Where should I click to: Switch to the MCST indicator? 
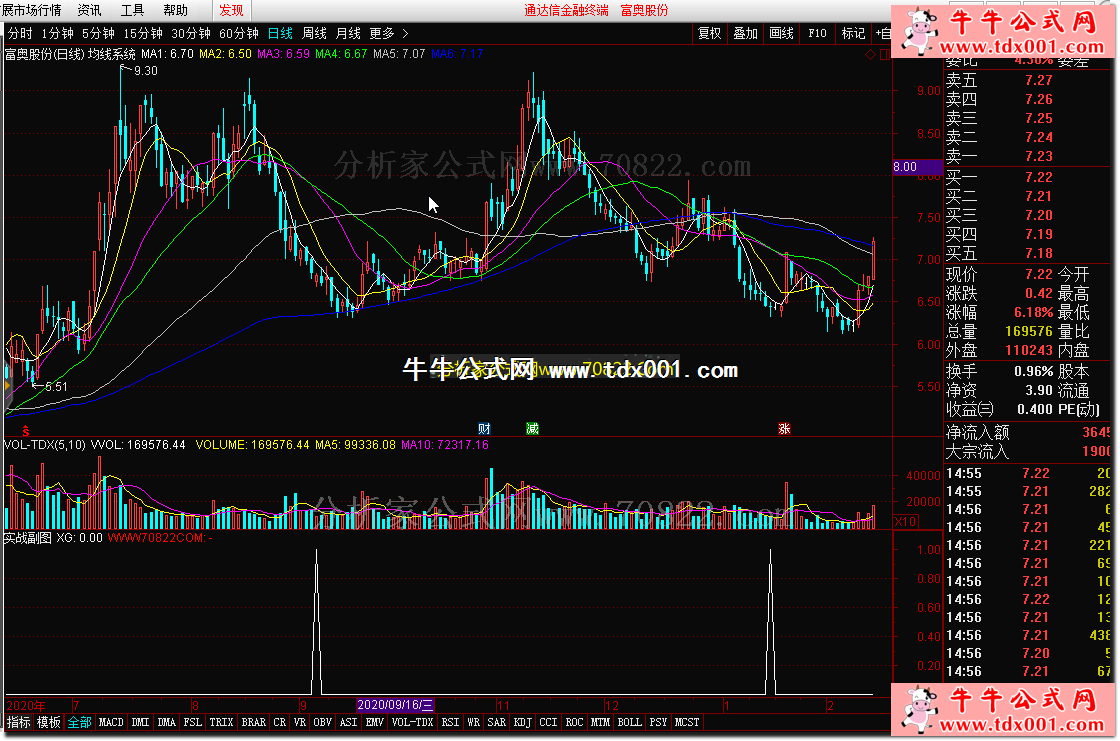[687, 722]
